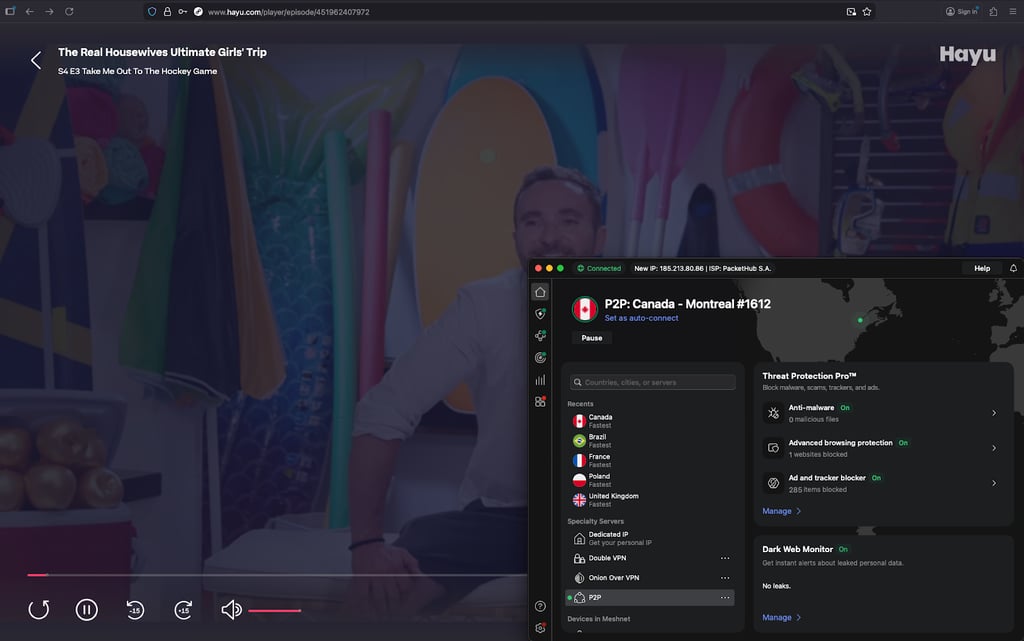Connect to Brazil in Recents

pos(652,441)
